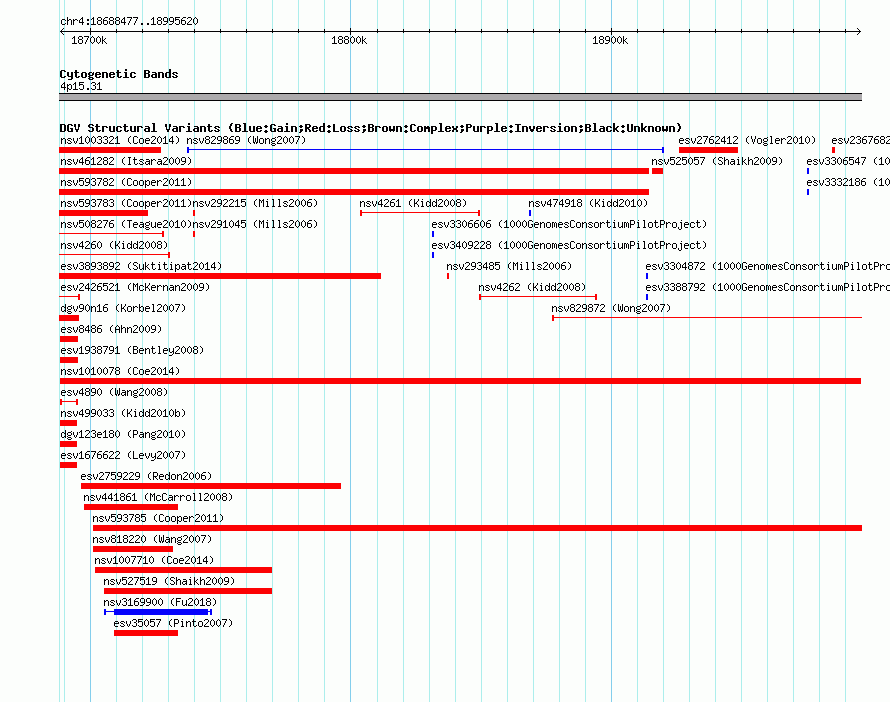Image resolution: width=890 pixels, height=702 pixels.
Task: Click the chr4:18688477..18995620 region label
Action: pyautogui.click(x=129, y=21)
